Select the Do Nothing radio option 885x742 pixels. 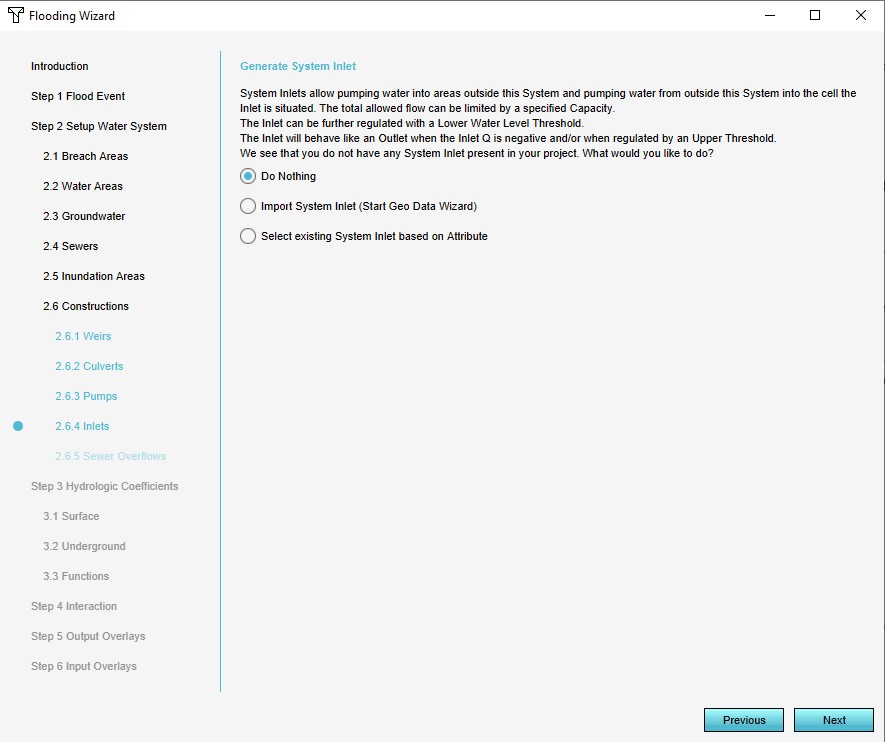tap(248, 176)
